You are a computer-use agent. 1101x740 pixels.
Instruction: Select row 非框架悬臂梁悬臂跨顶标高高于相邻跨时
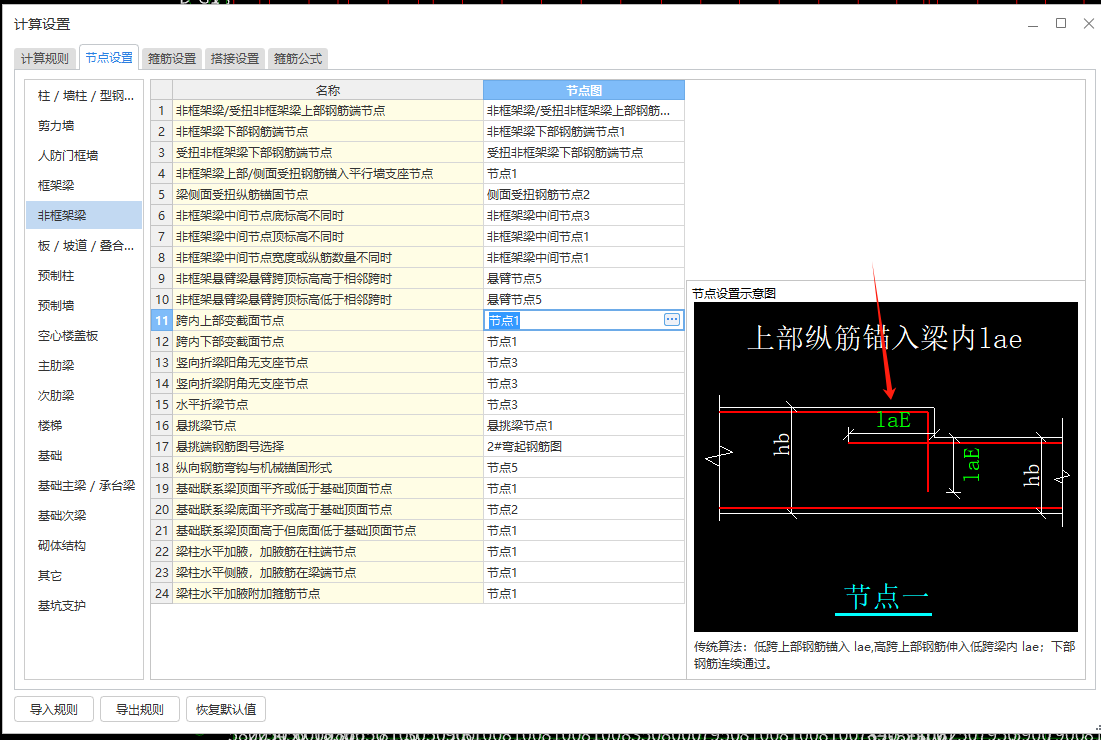[x=328, y=279]
